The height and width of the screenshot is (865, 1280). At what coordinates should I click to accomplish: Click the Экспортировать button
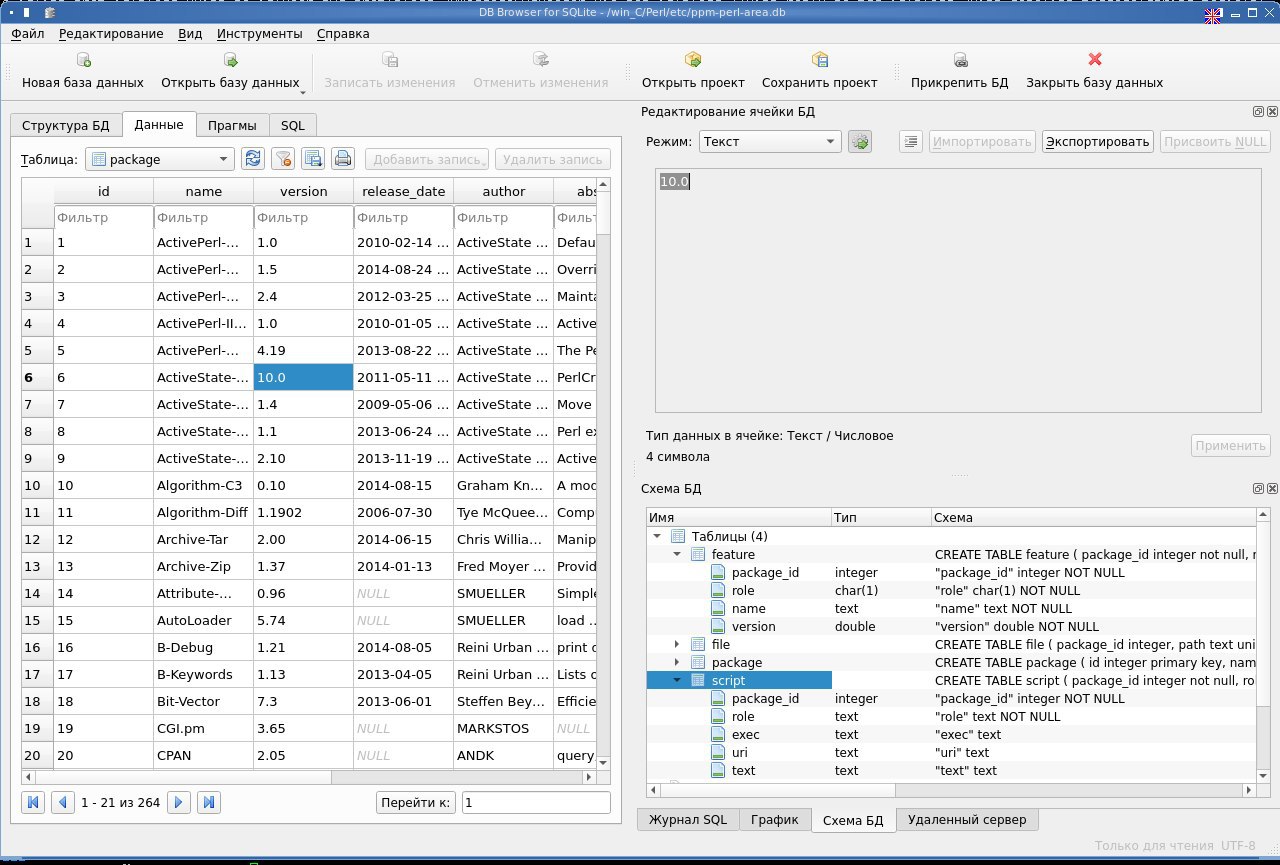pos(1097,142)
